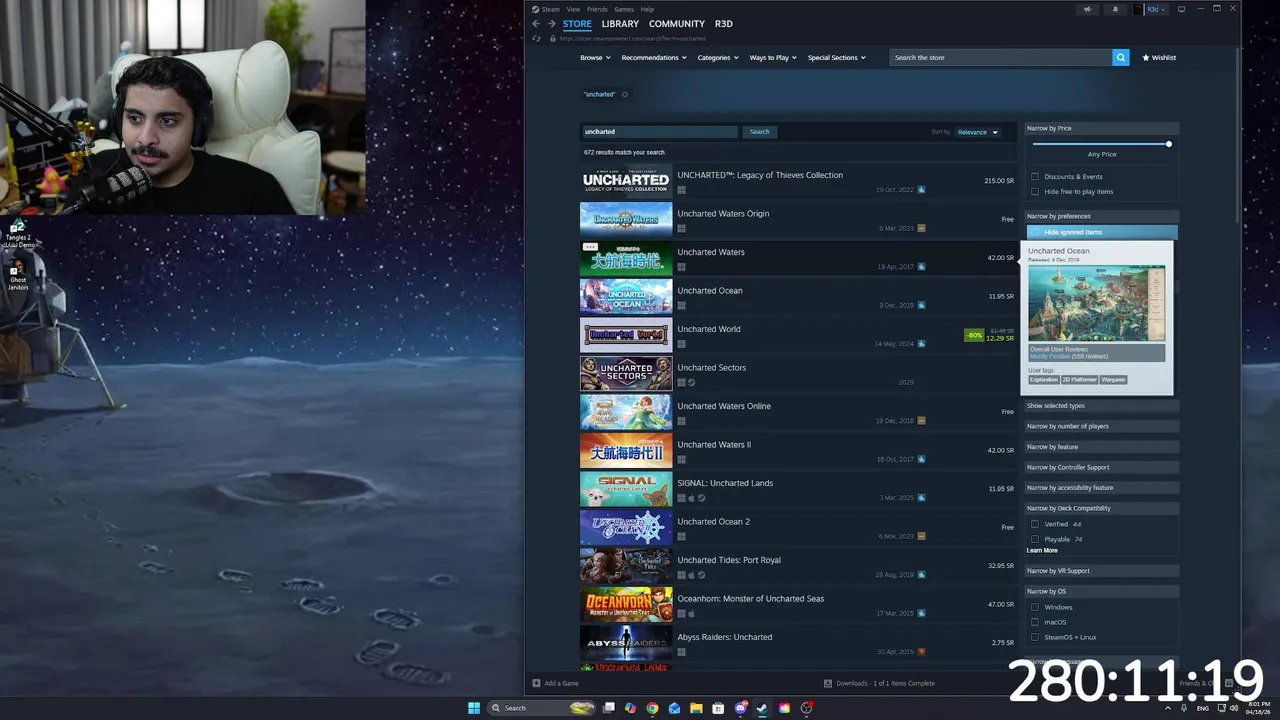Launch Chrome from the taskbar
The height and width of the screenshot is (720, 1280).
pos(652,708)
